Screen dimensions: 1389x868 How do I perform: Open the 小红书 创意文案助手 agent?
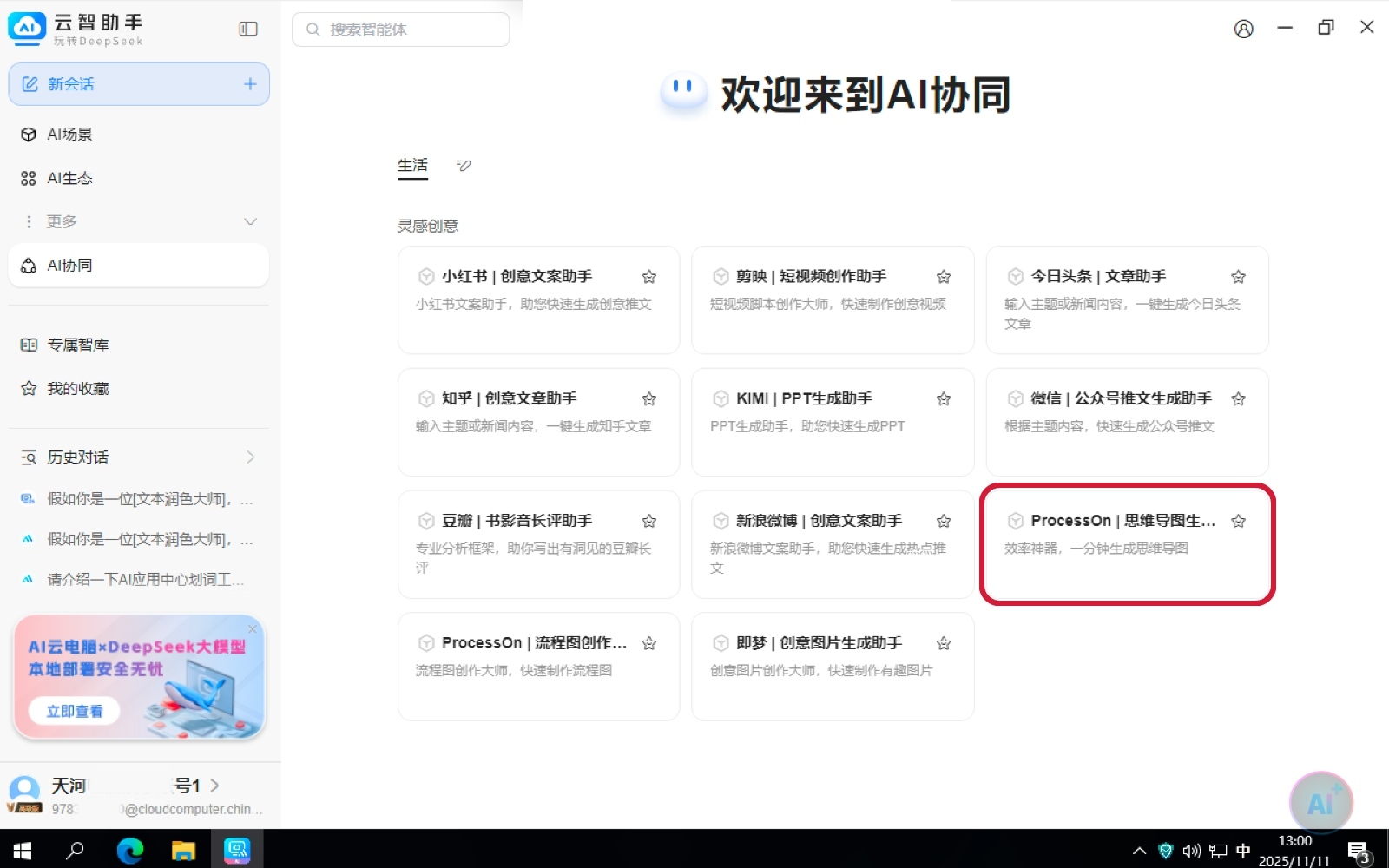538,299
